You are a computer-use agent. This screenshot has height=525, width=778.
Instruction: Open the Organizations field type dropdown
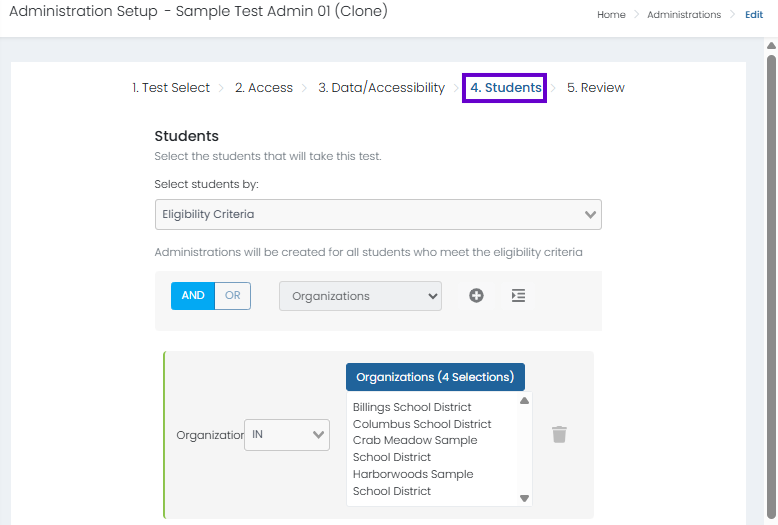click(x=360, y=296)
